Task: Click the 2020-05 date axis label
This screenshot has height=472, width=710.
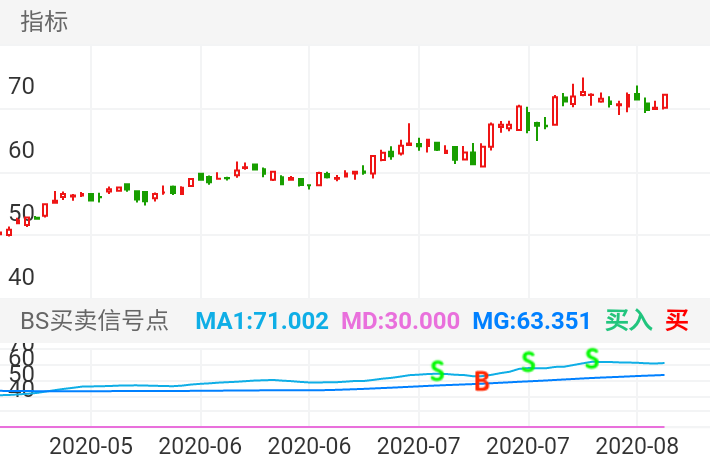Action: [x=91, y=445]
